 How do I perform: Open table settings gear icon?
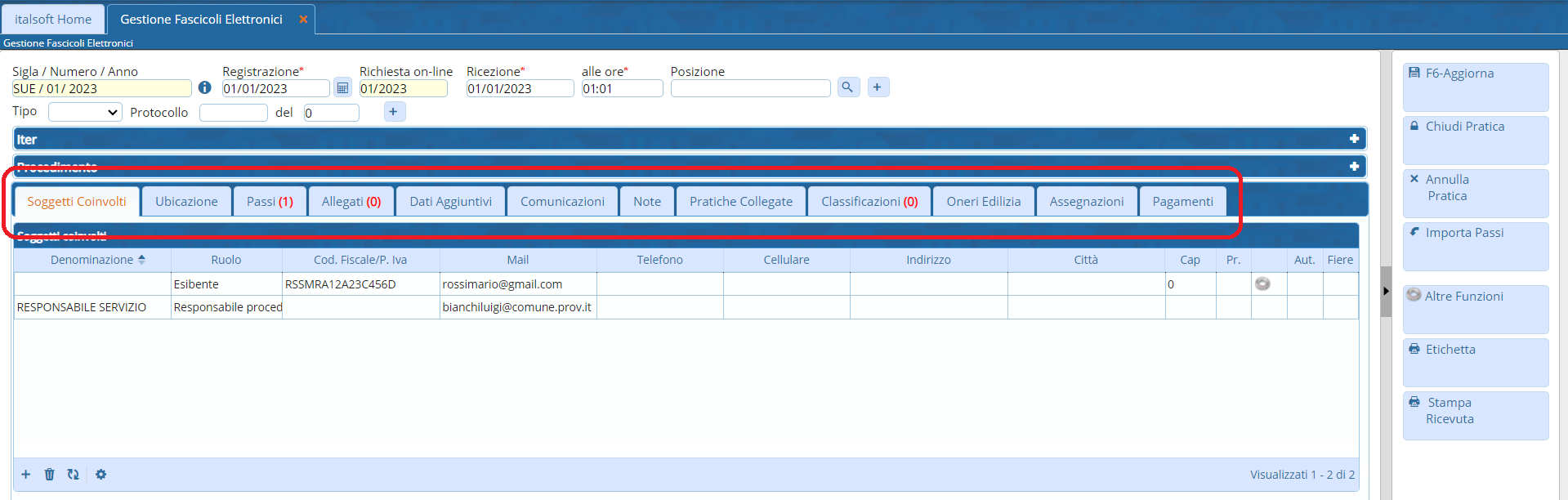(101, 475)
